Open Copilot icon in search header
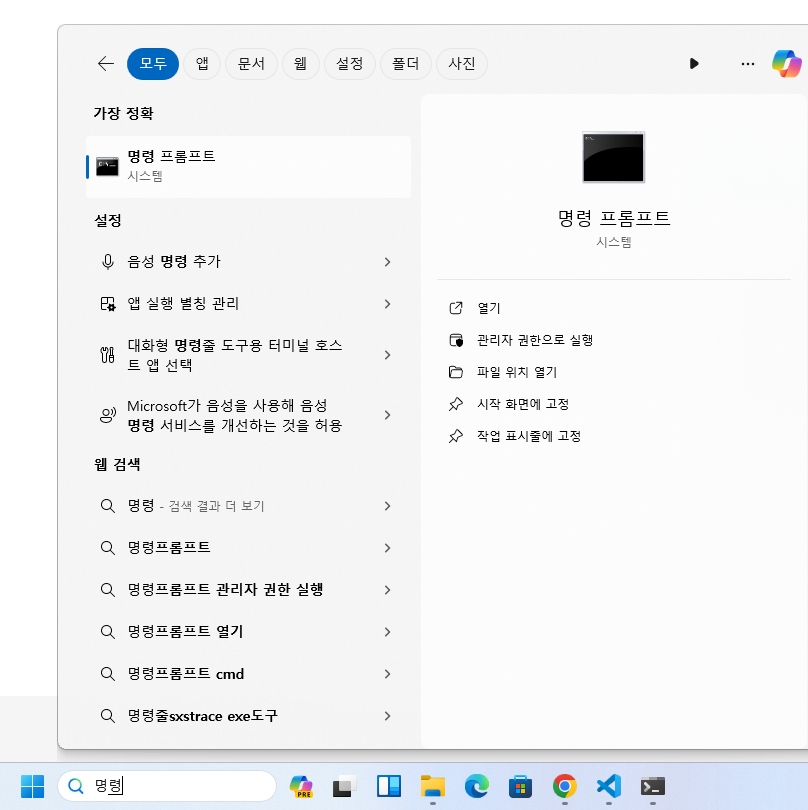 pos(786,64)
